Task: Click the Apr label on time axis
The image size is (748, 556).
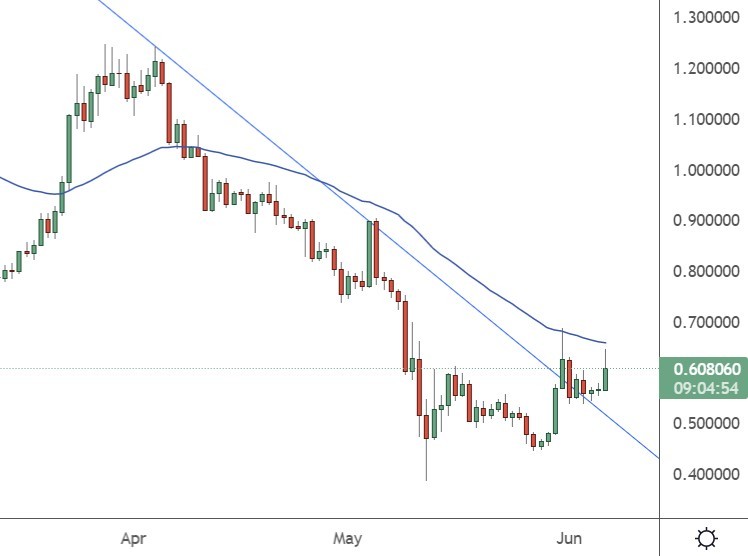Action: 133,539
